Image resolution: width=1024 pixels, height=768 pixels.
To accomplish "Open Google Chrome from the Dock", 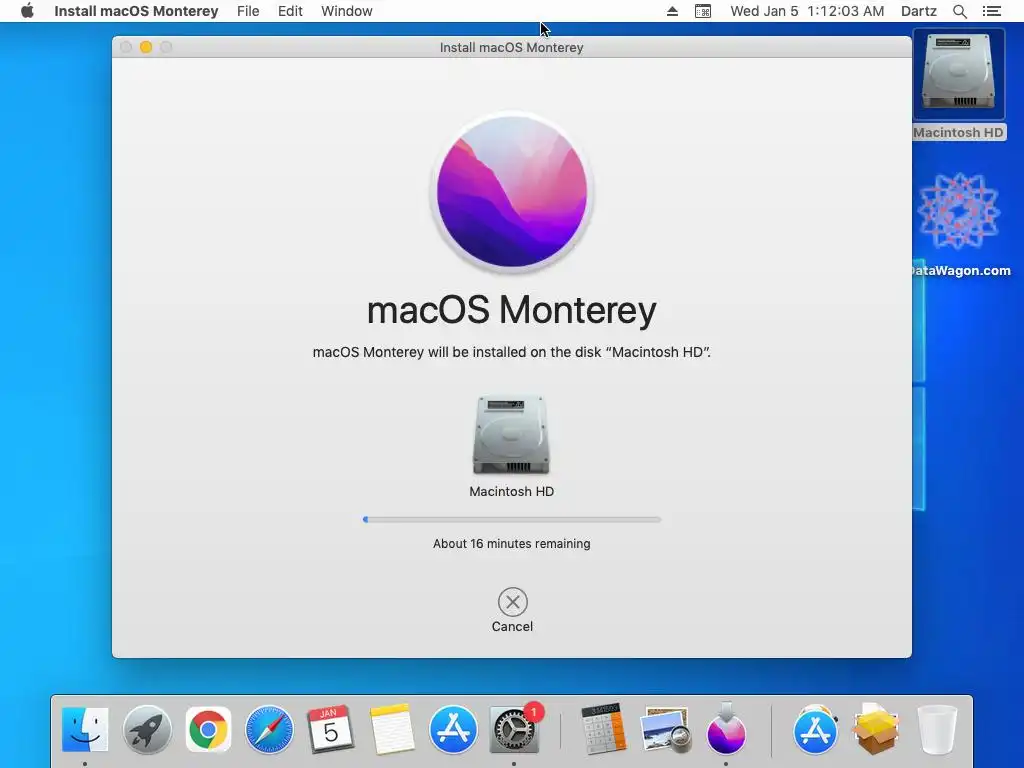I will [x=208, y=729].
